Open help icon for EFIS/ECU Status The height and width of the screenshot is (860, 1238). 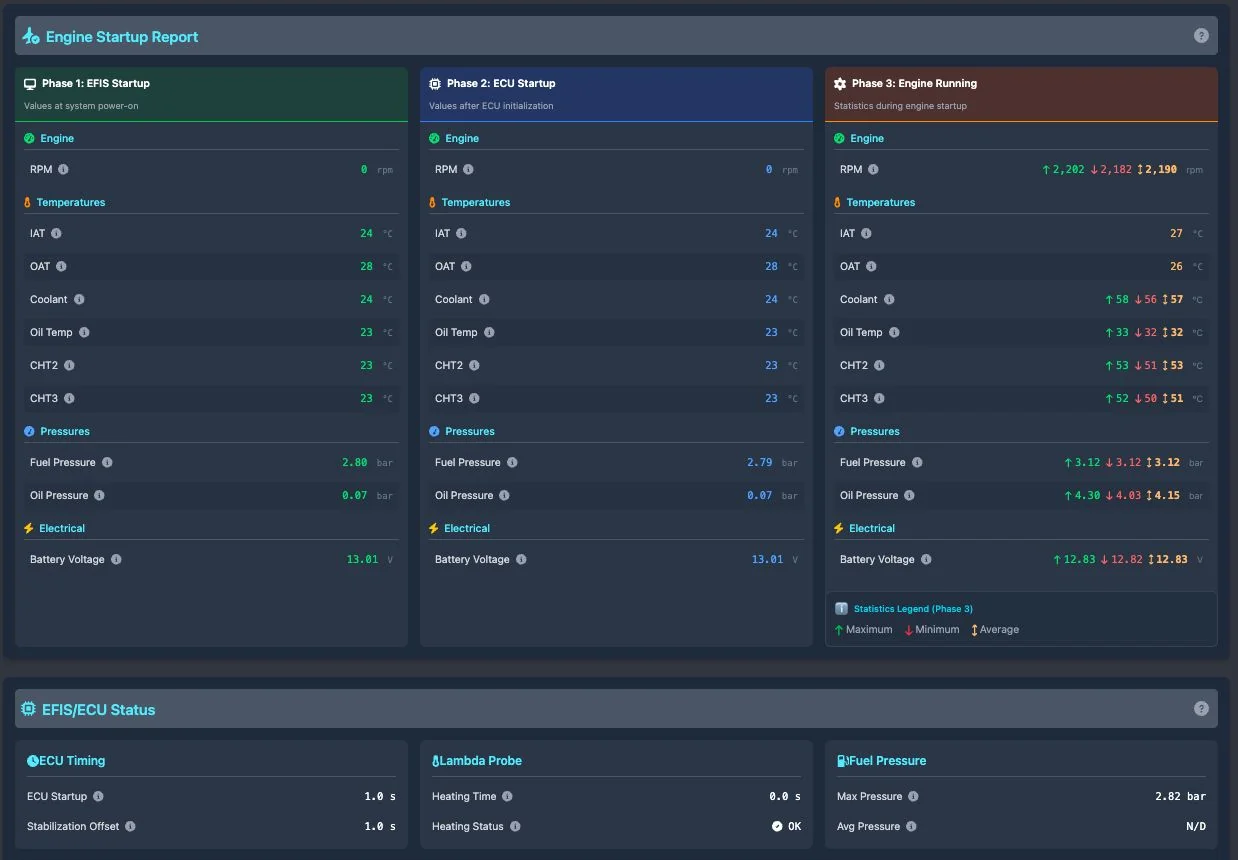point(1201,709)
